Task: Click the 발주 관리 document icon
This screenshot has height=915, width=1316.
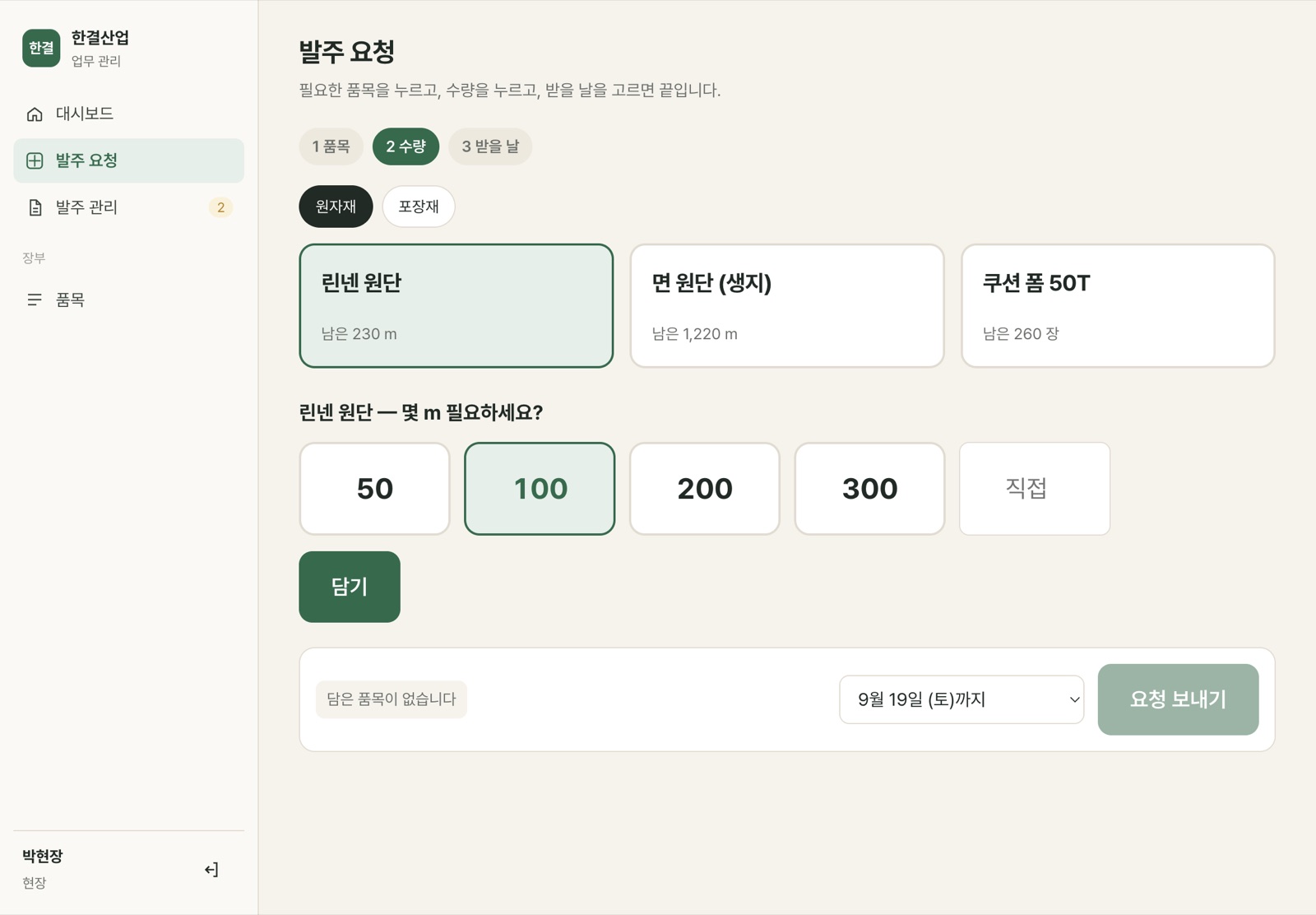Action: point(35,207)
